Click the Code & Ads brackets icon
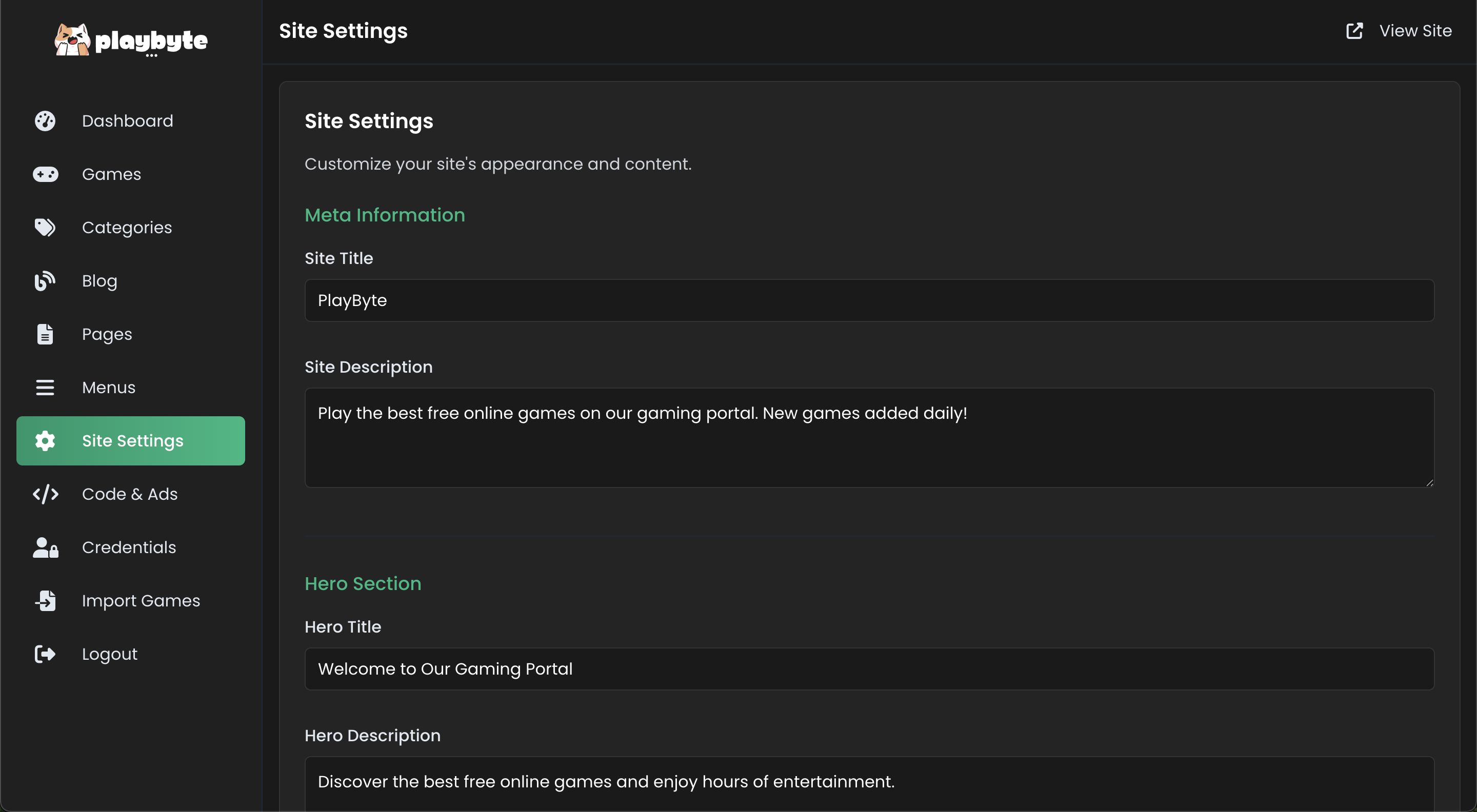1477x812 pixels. point(45,494)
